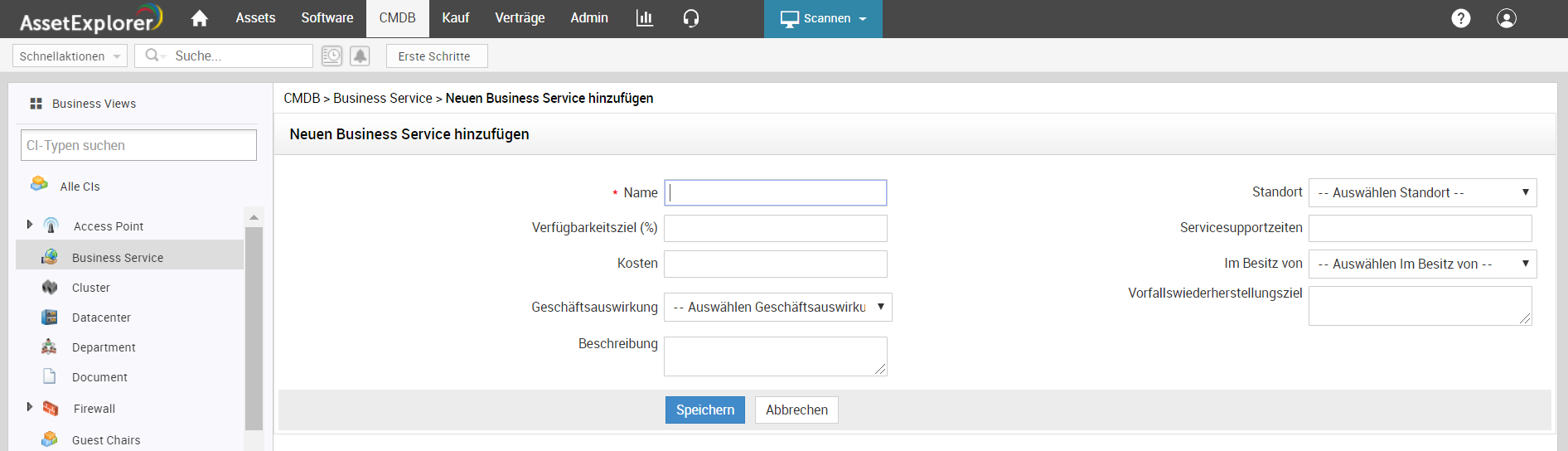
Task: Open the headset support icon
Action: [691, 18]
